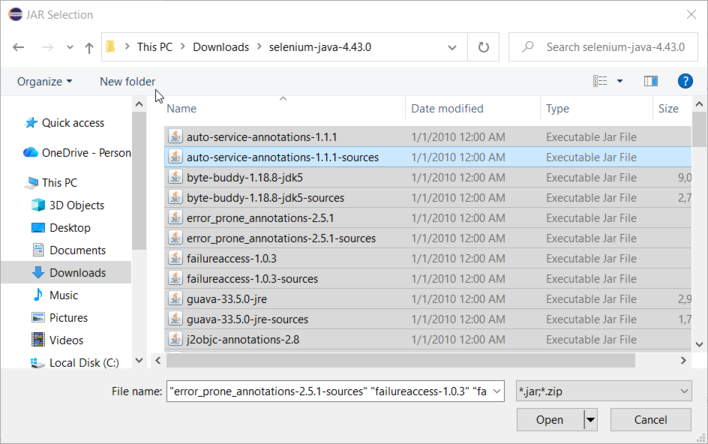Expand the Open button split arrow
708x444 pixels.
click(x=590, y=420)
